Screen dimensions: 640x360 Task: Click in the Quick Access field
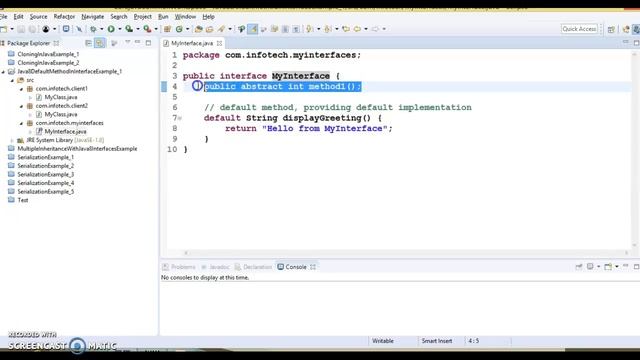[x=579, y=29]
